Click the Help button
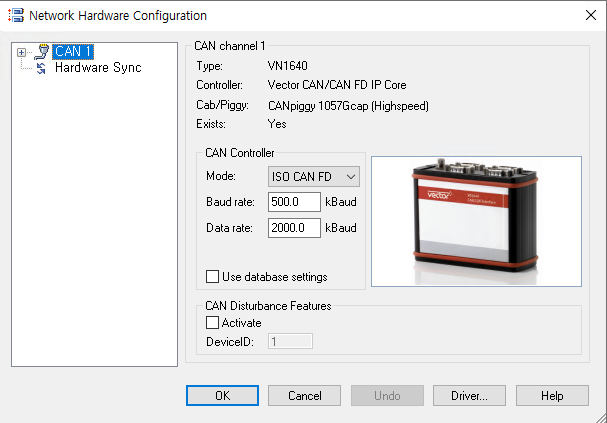This screenshot has height=423, width=607. (552, 396)
